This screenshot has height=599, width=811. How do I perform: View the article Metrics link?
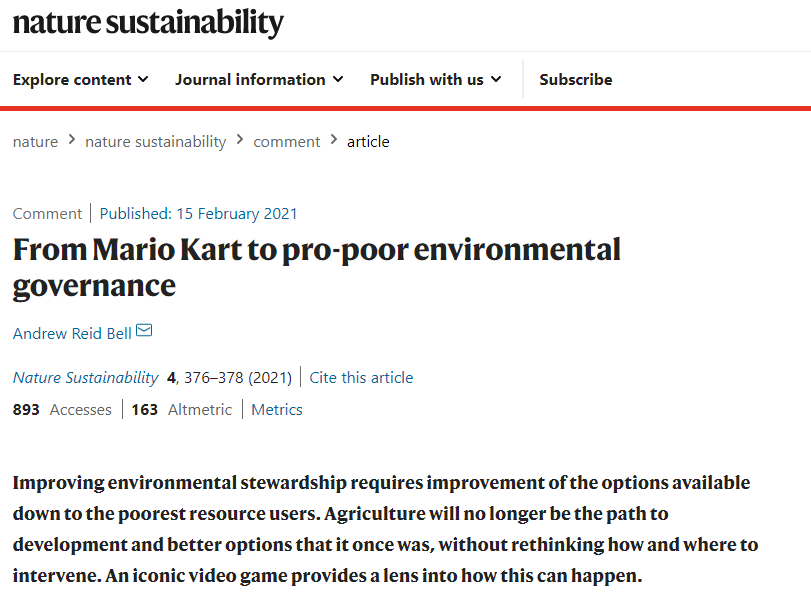coord(277,410)
